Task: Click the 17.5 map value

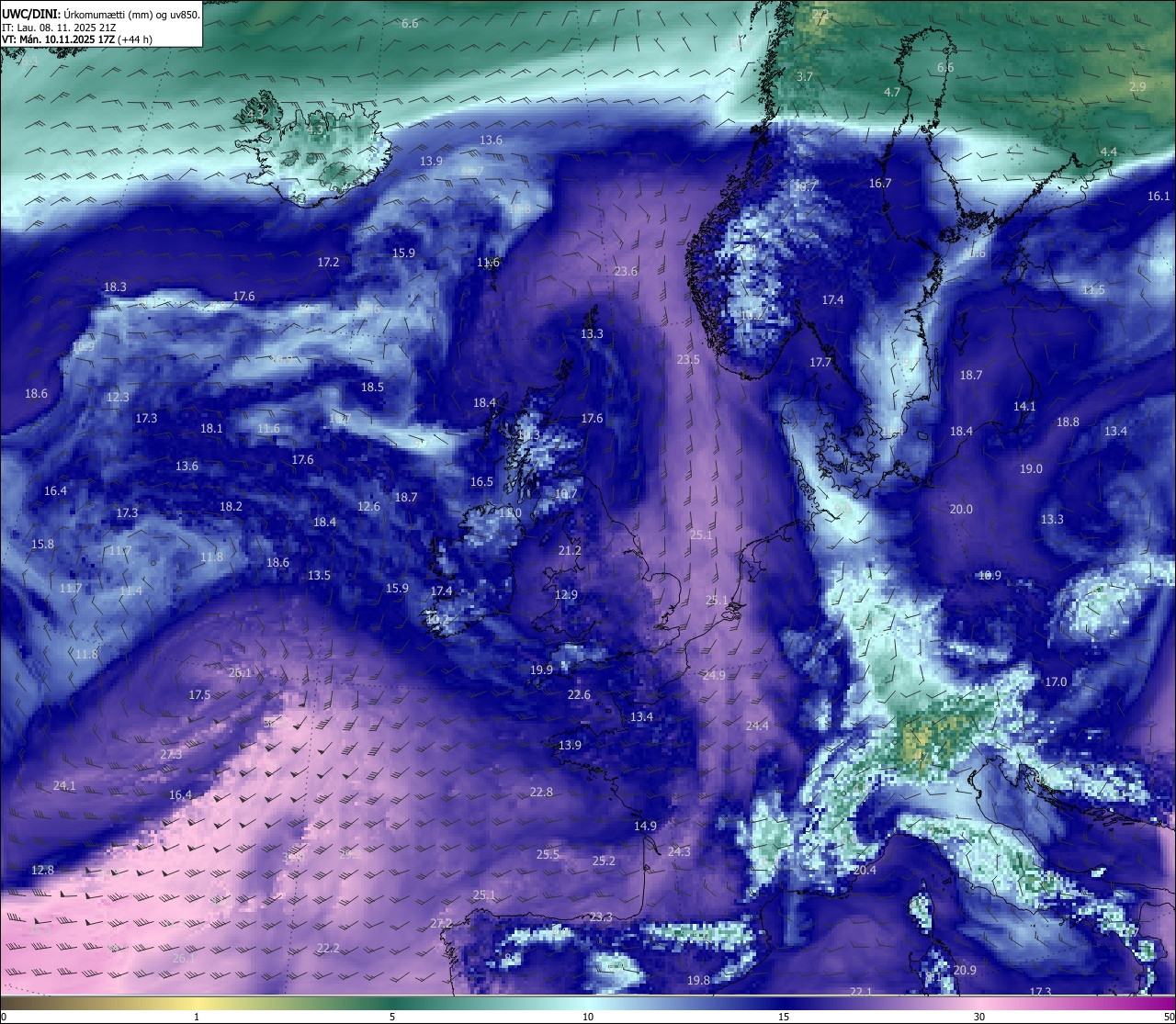Action: pos(199,694)
